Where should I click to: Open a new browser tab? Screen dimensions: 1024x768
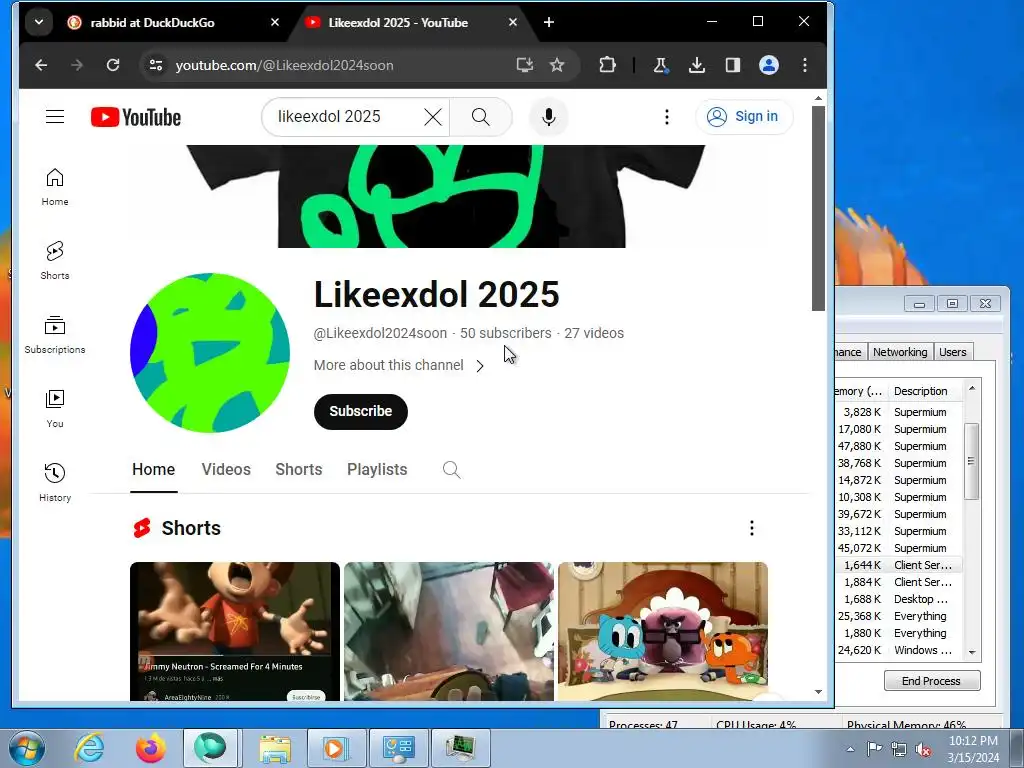[549, 22]
